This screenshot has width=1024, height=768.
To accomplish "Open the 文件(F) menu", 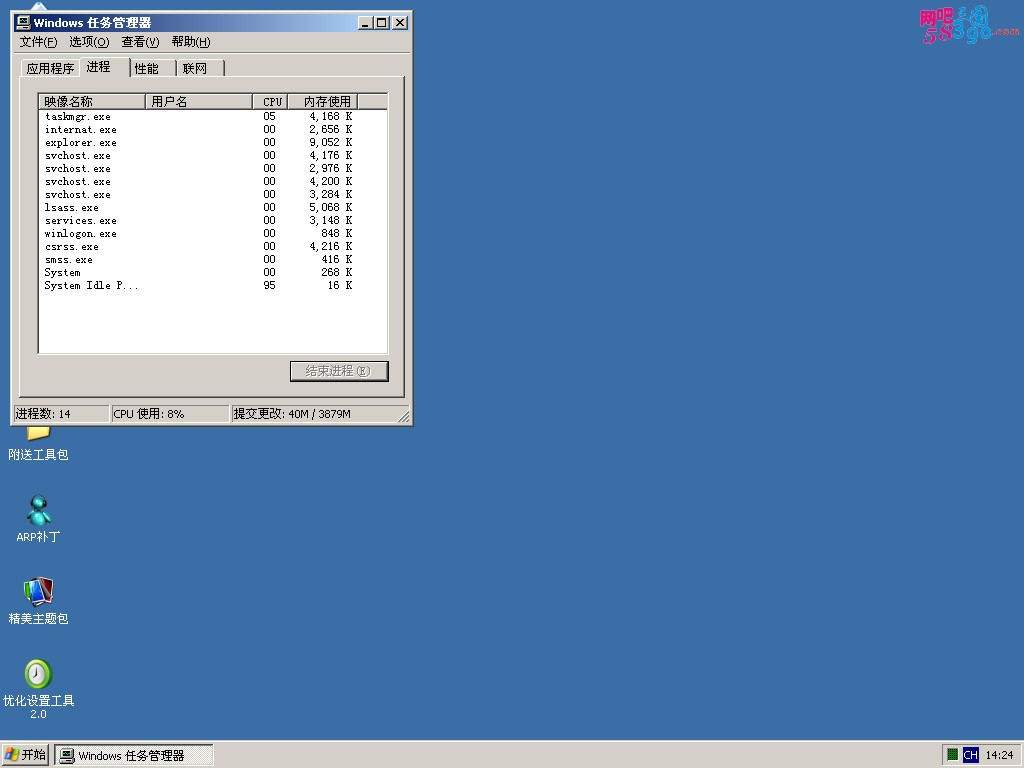I will click(x=38, y=42).
